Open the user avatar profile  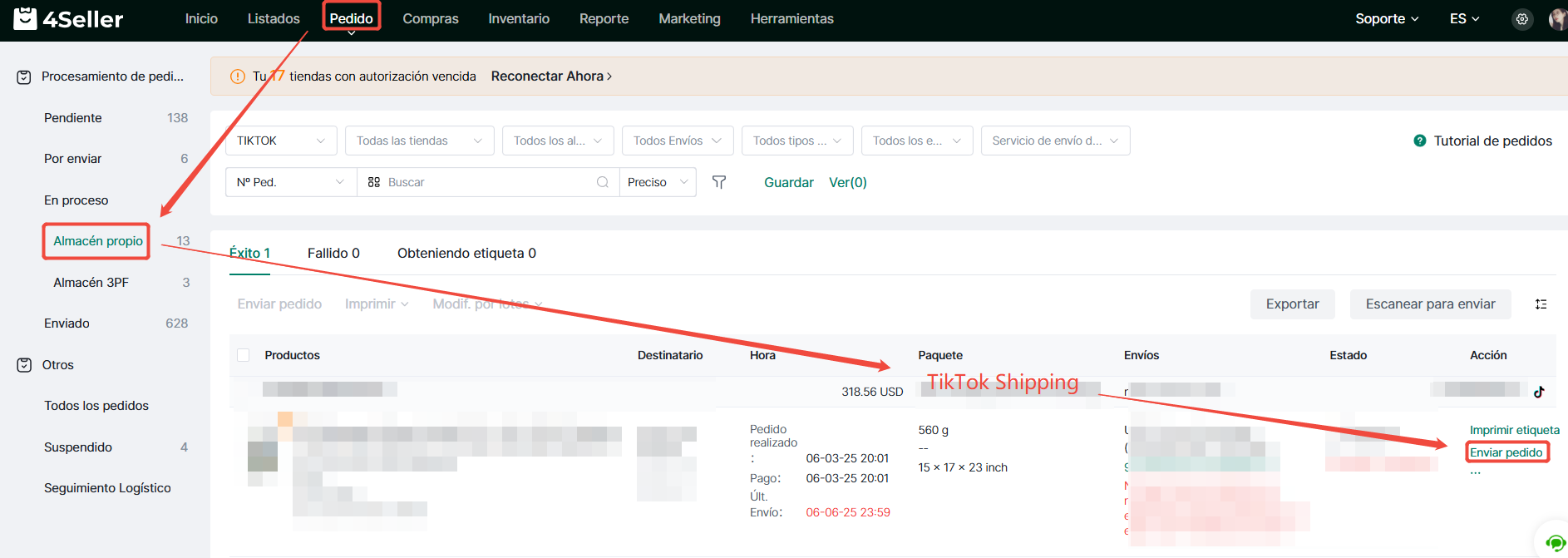pos(1558,19)
